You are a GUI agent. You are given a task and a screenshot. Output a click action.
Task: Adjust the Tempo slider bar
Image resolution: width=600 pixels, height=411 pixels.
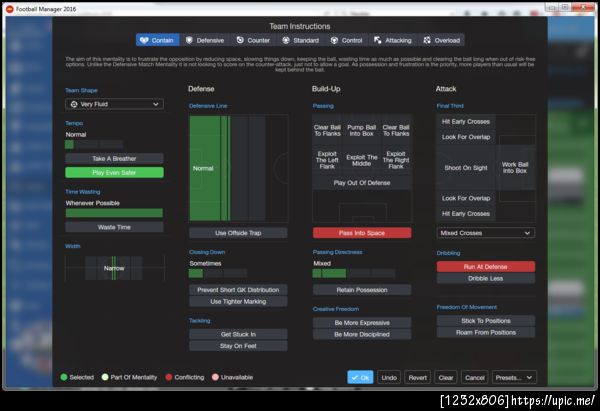point(94,144)
